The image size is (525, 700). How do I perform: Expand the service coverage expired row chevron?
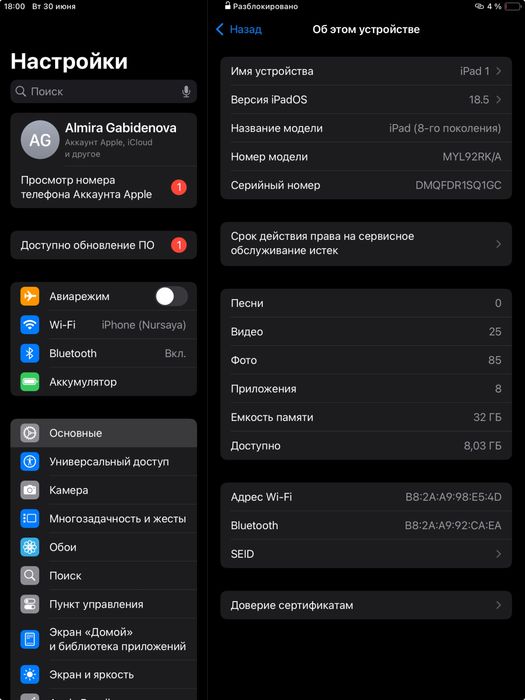(499, 244)
